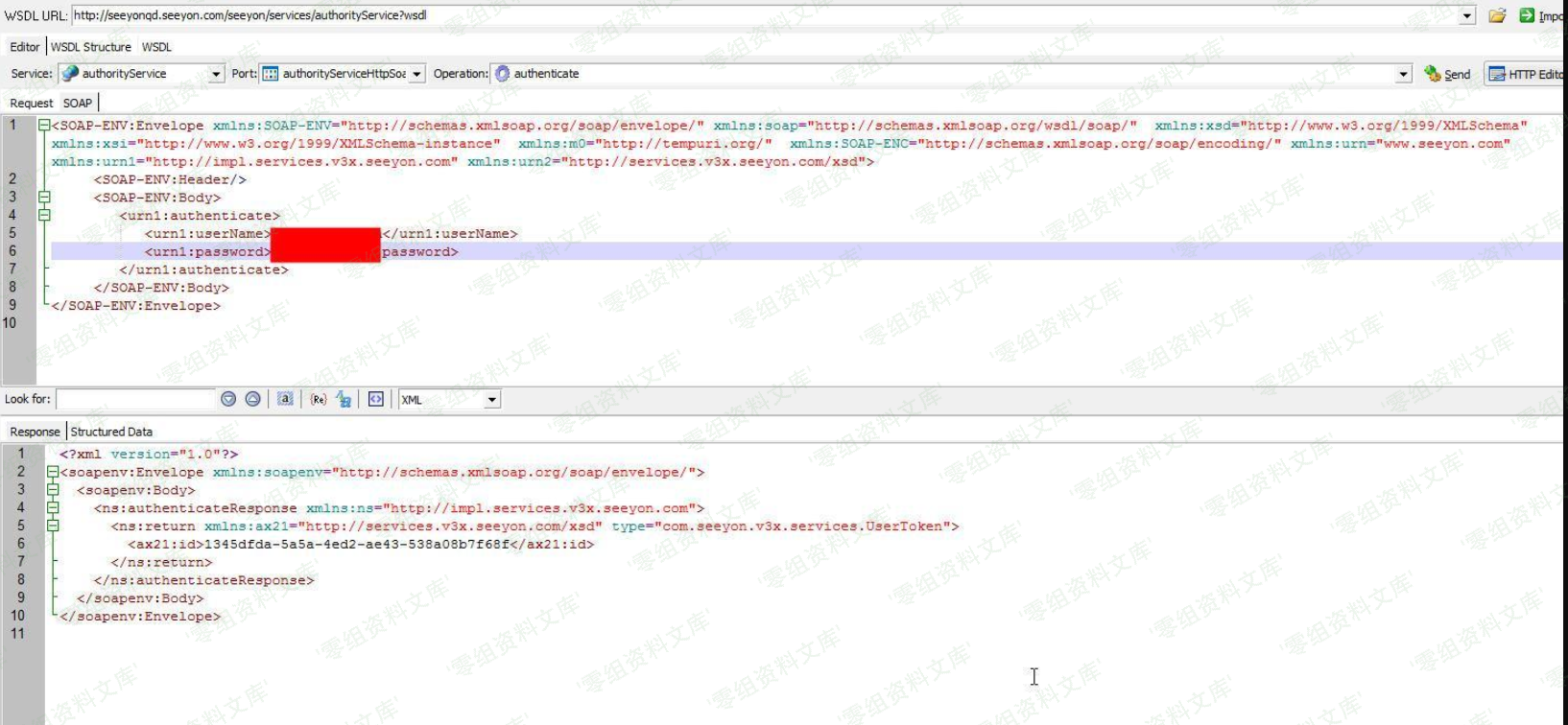This screenshot has width=1568, height=725.
Task: Select the SOAP request tab
Action: click(x=78, y=103)
